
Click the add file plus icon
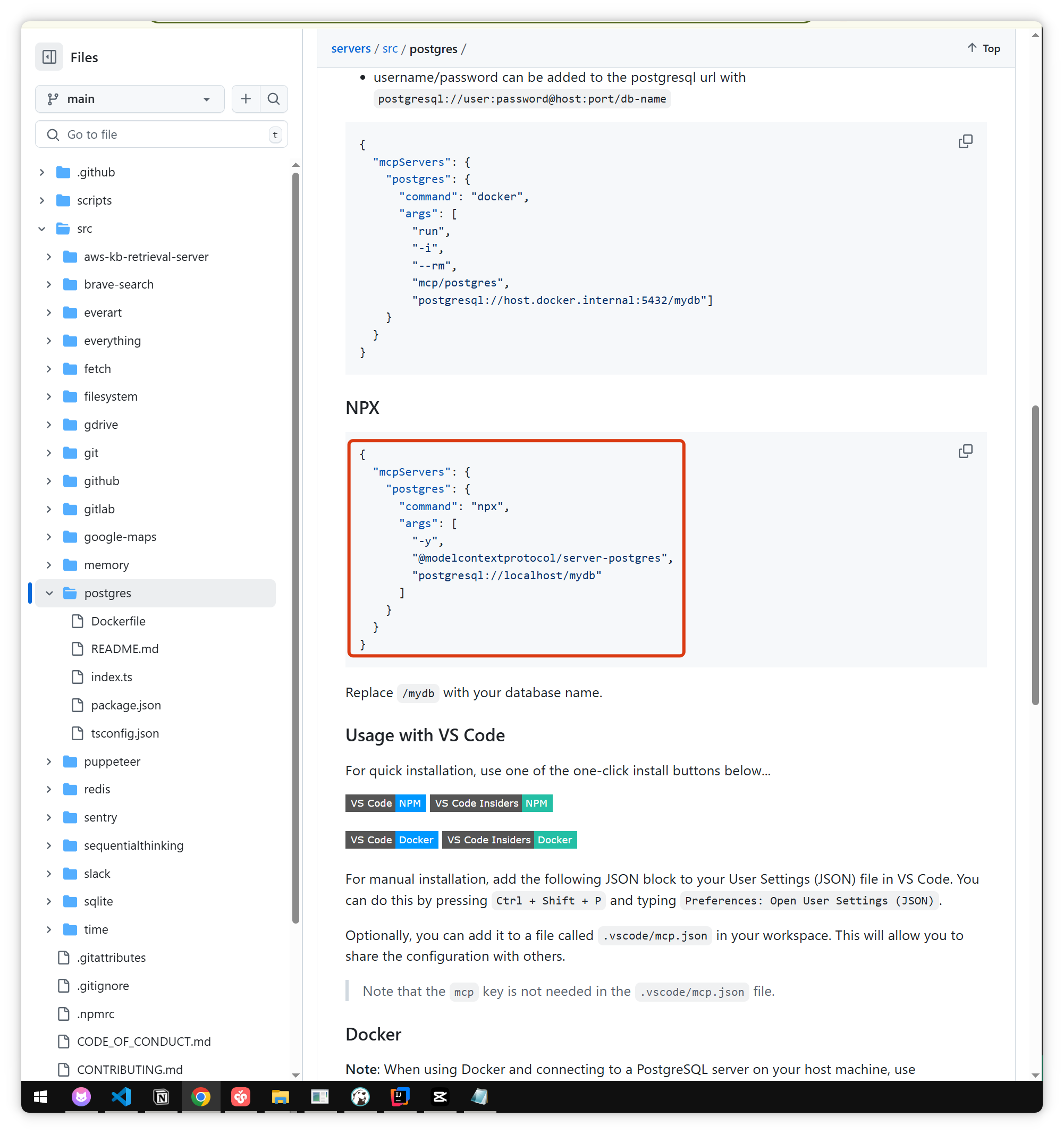point(246,99)
